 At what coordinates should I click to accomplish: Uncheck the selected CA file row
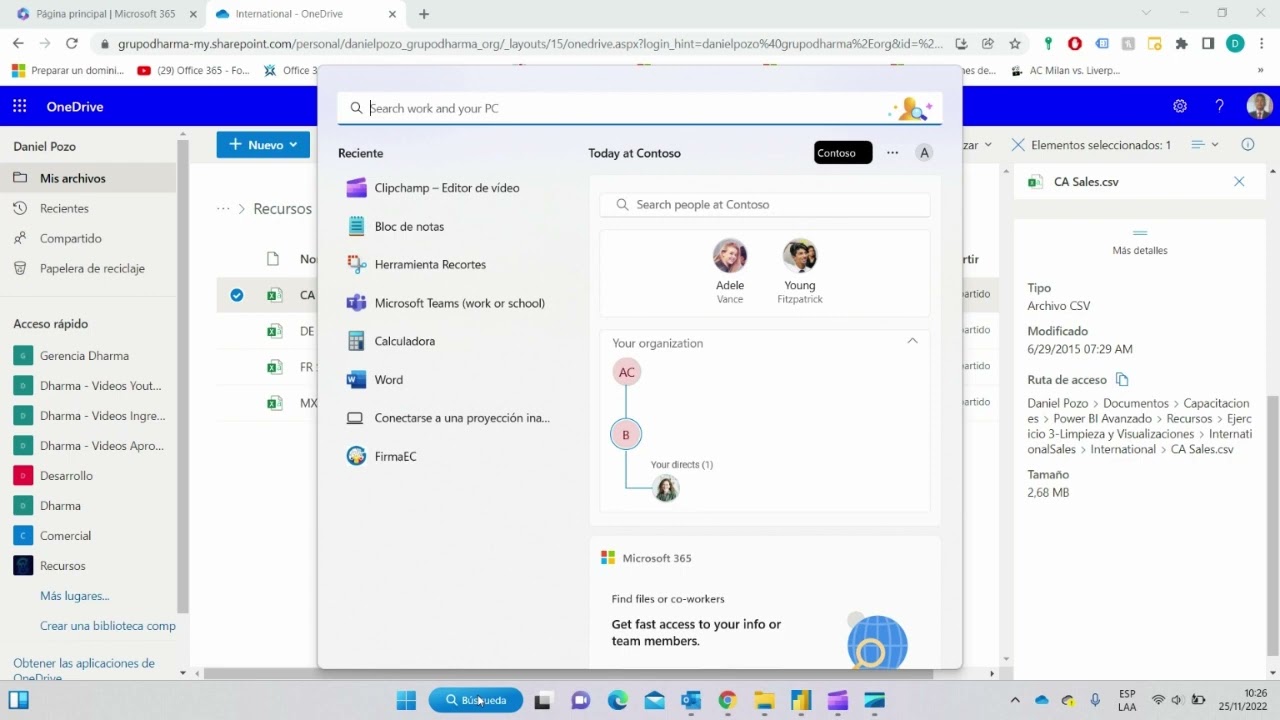[x=236, y=295]
